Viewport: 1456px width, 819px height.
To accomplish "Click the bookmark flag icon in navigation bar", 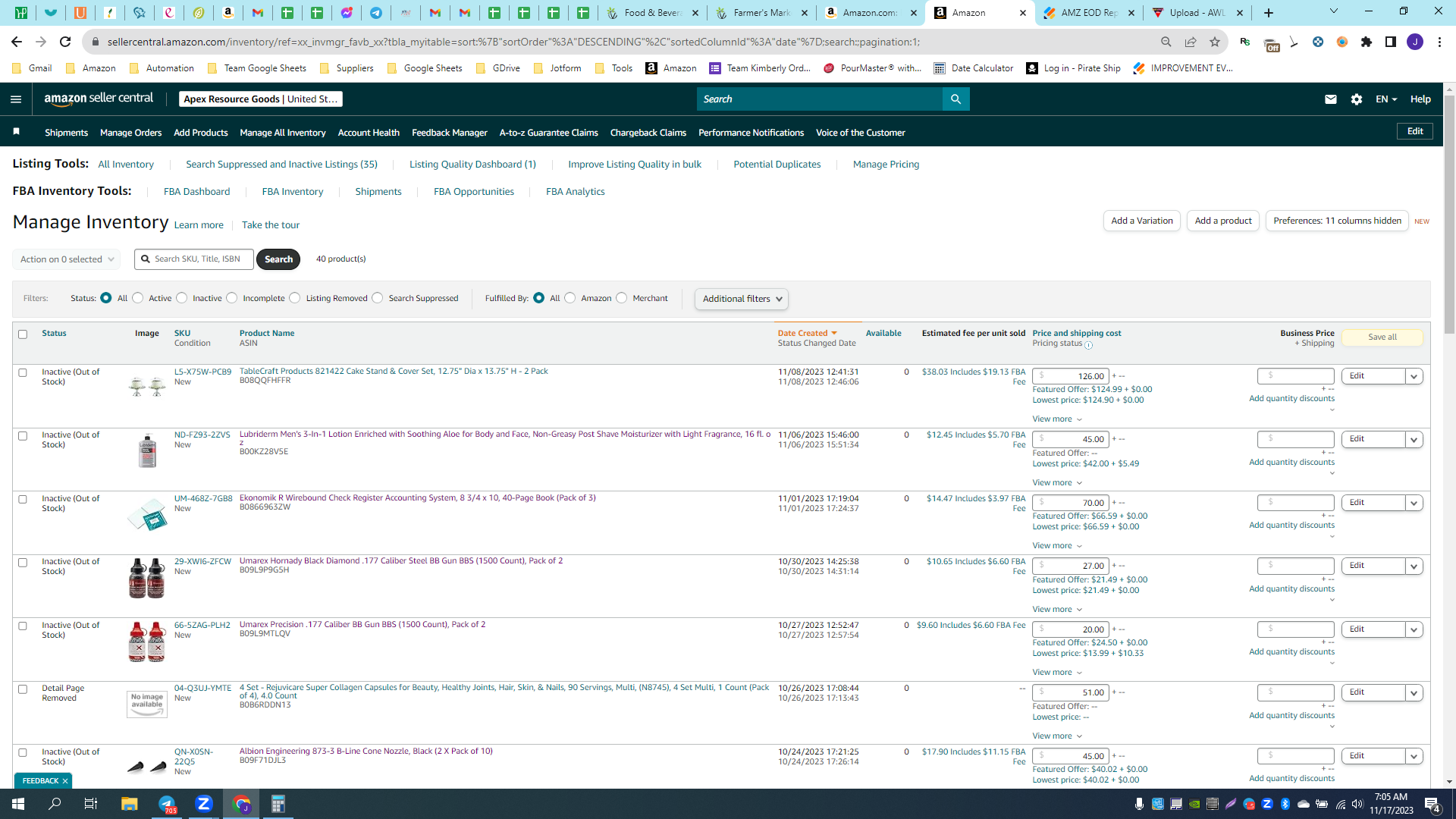I will tap(17, 132).
